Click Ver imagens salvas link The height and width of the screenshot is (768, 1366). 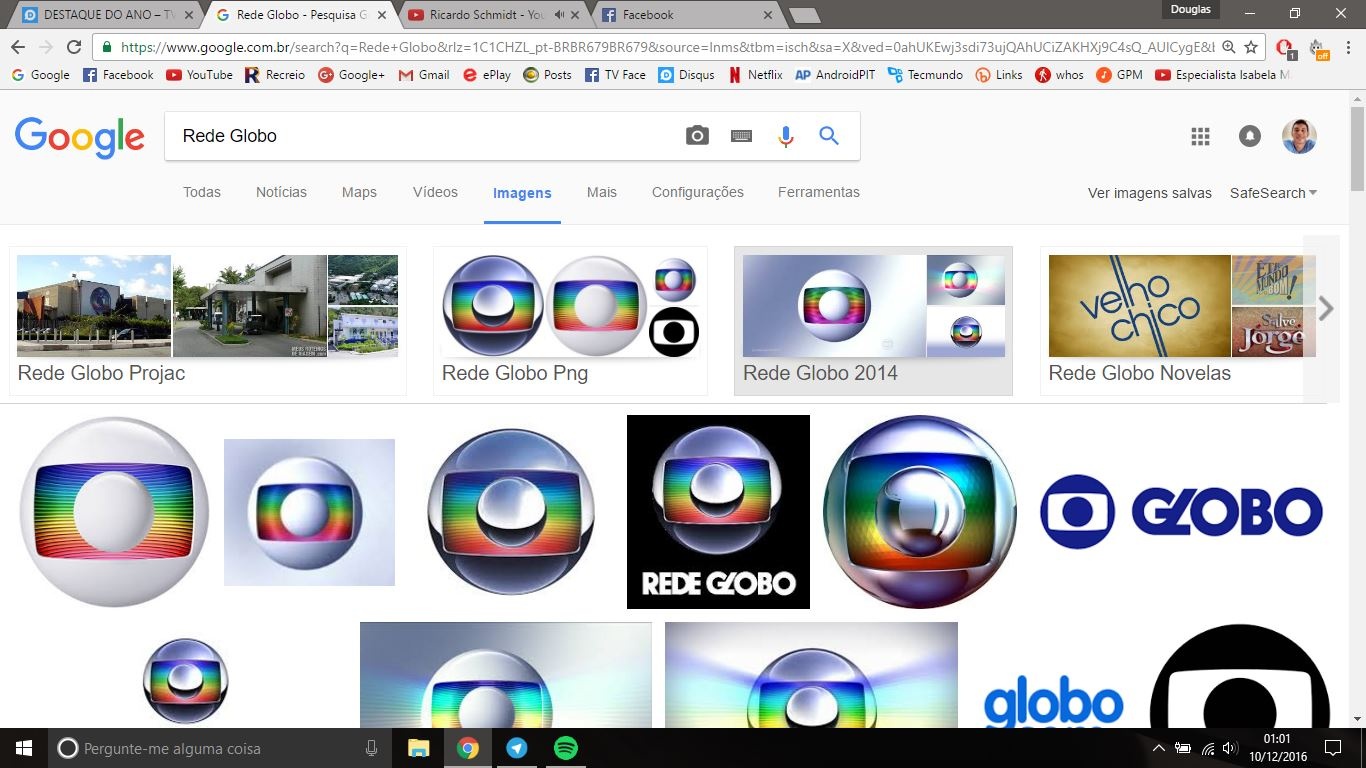tap(1150, 193)
